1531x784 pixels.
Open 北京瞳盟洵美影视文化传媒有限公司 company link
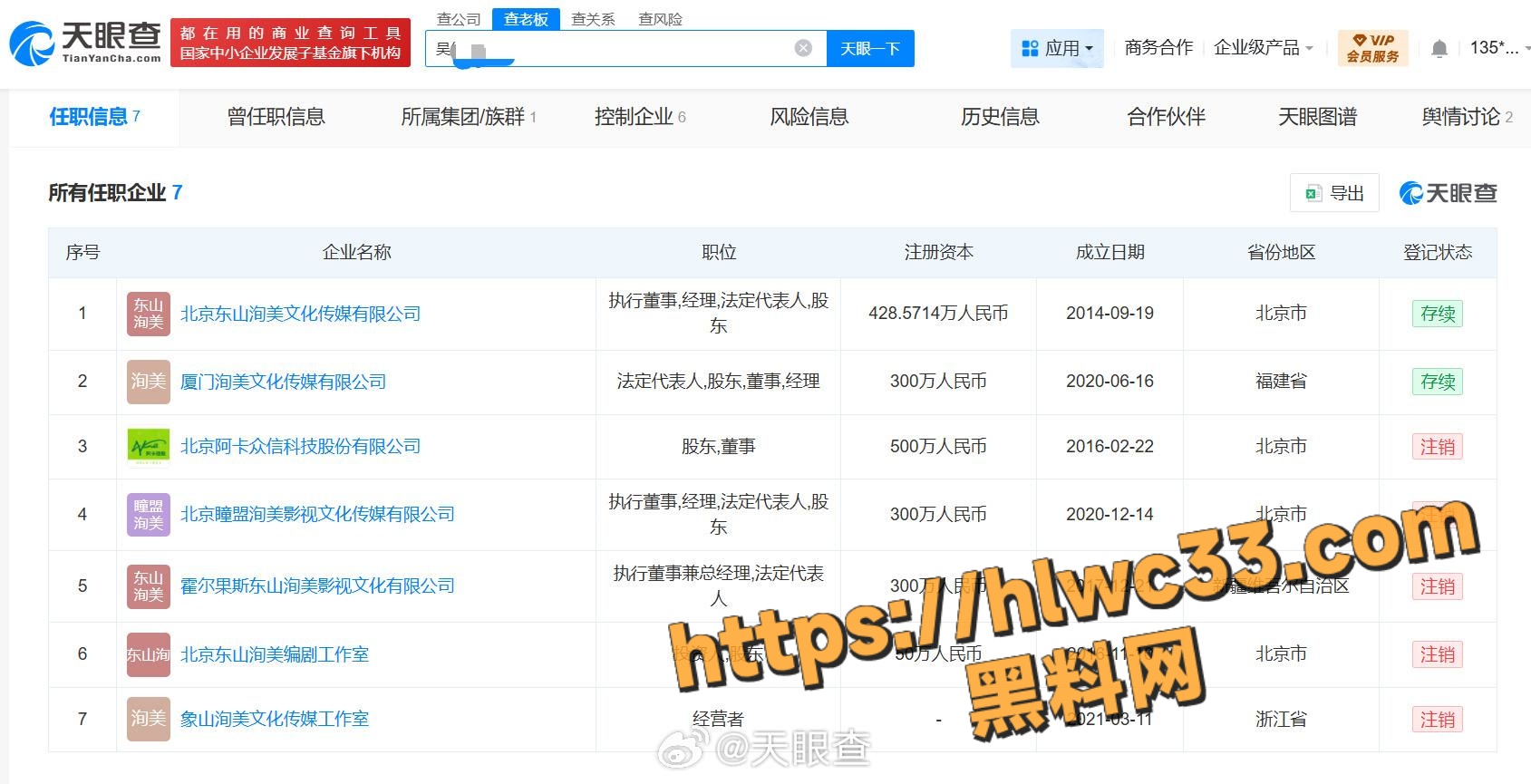click(x=317, y=514)
